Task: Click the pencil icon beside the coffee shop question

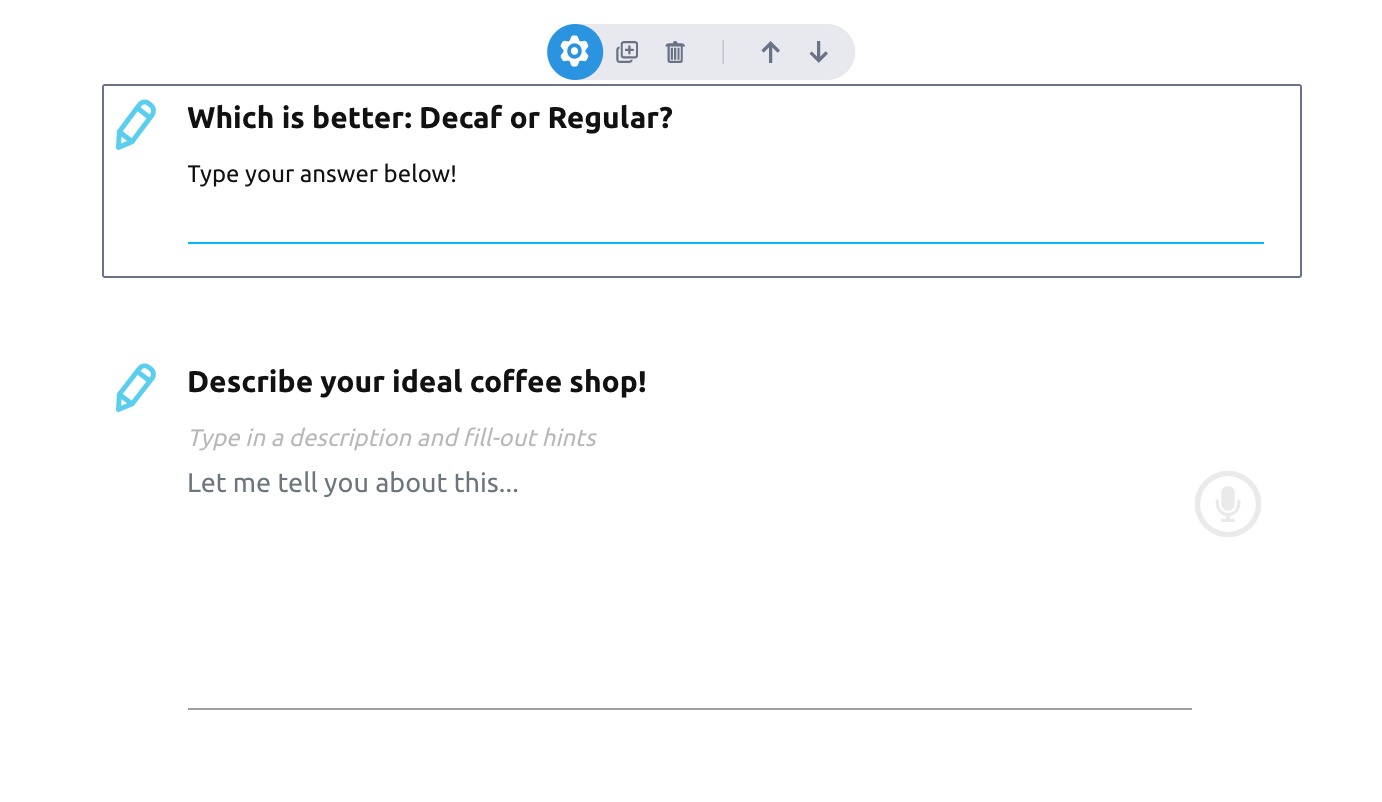Action: pyautogui.click(x=136, y=388)
